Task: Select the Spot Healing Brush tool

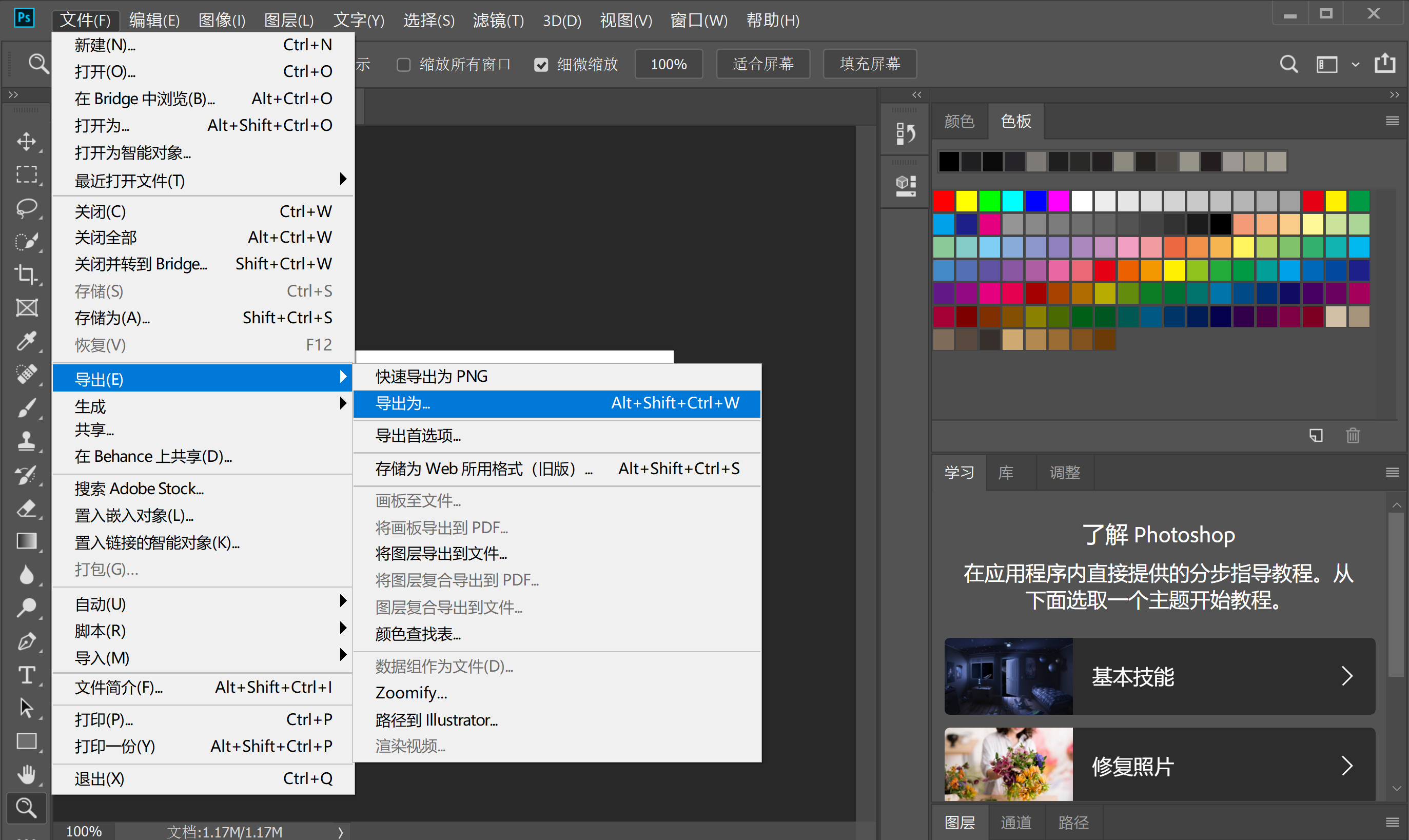Action: (27, 374)
